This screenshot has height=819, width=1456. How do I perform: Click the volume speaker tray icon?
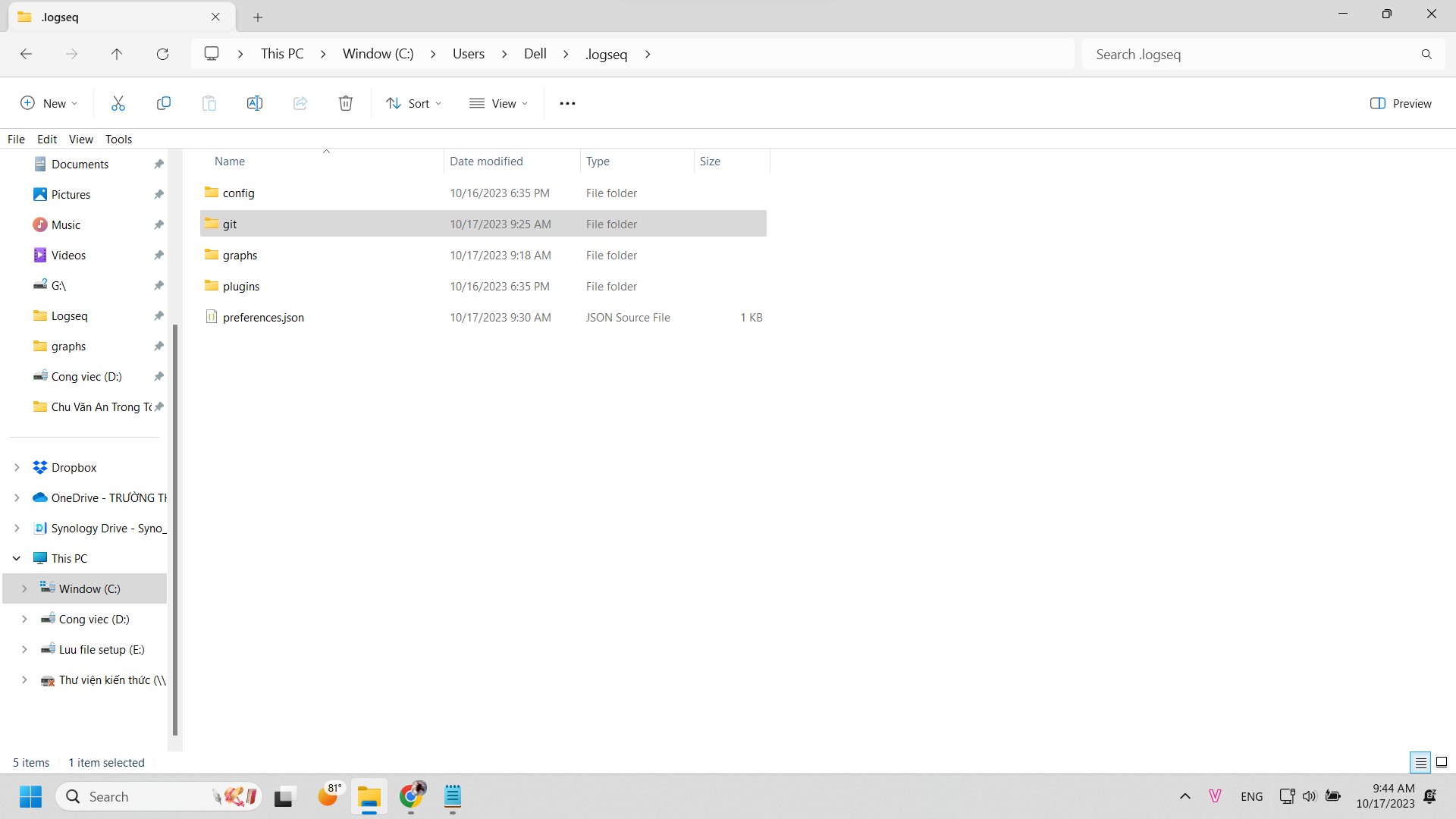[x=1309, y=796]
